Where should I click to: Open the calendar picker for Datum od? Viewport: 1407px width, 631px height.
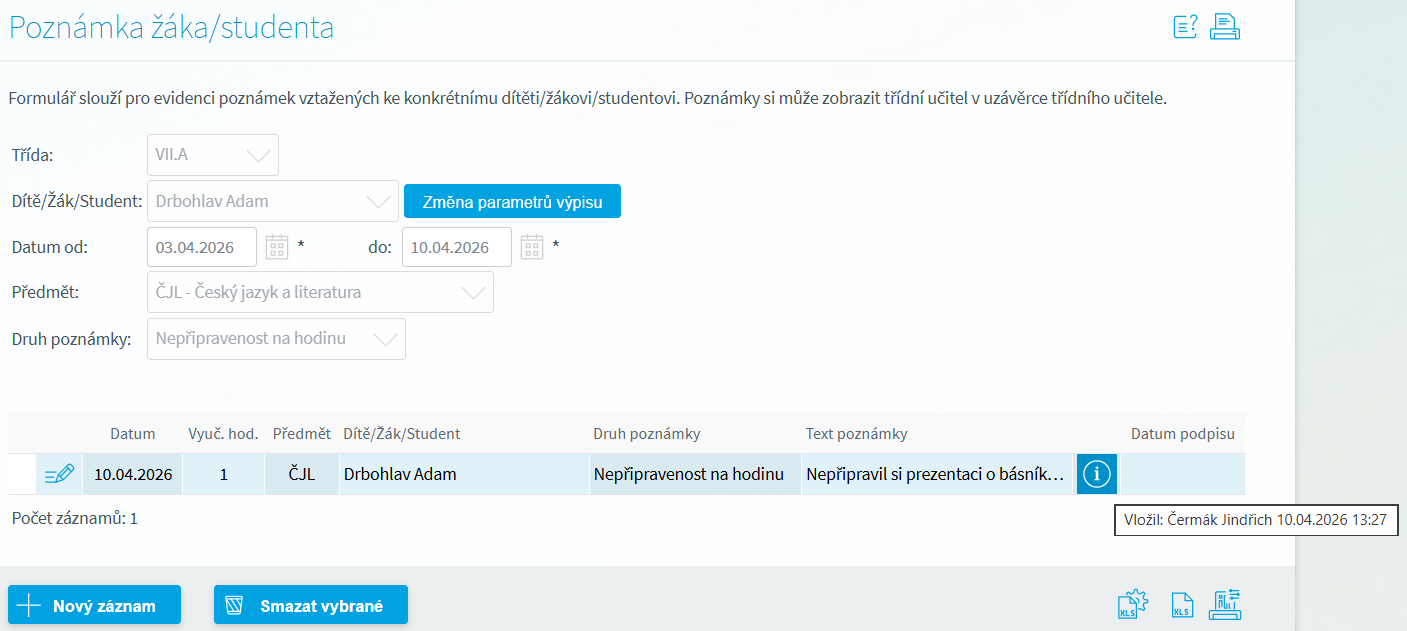click(x=277, y=247)
